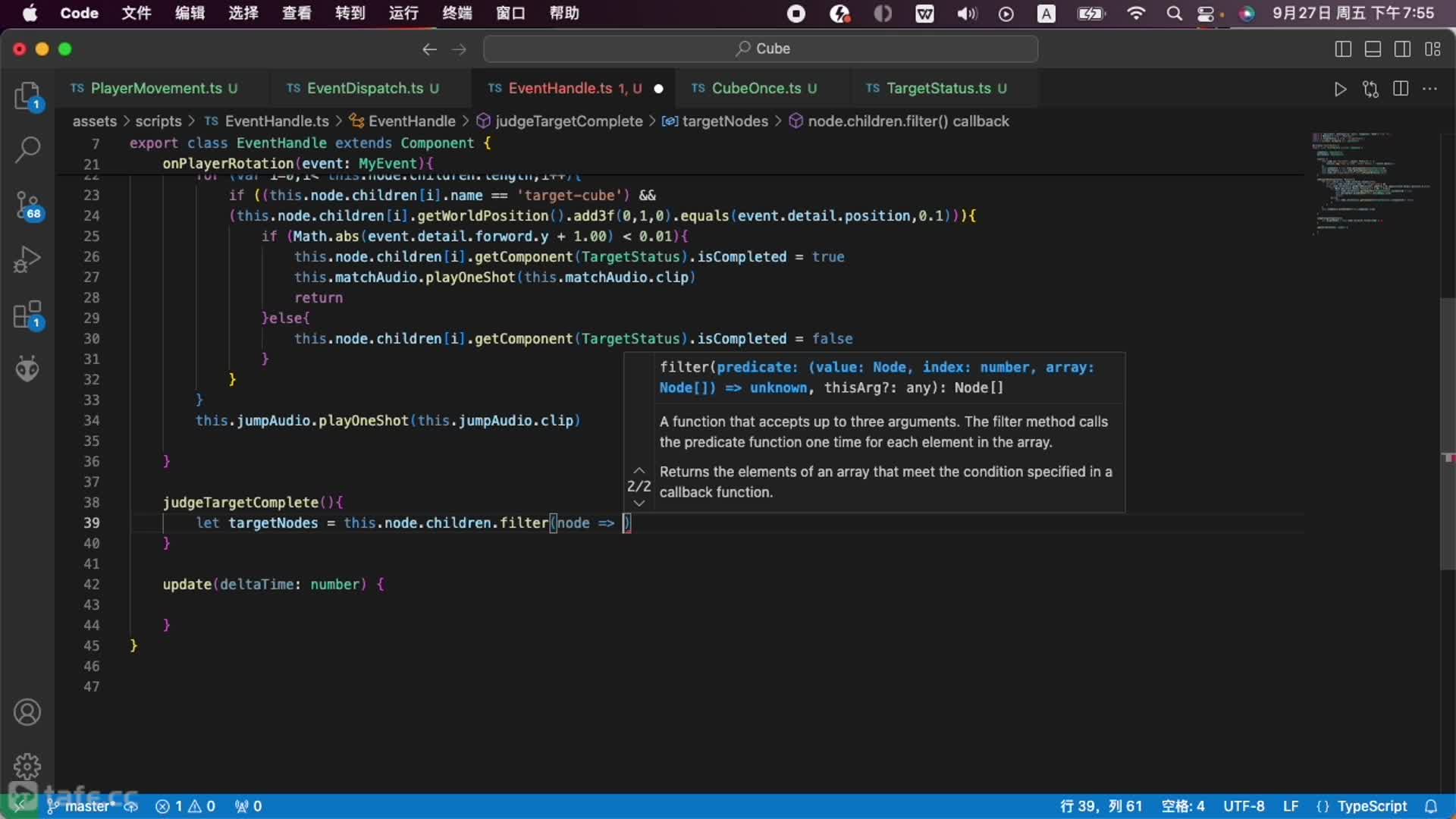The width and height of the screenshot is (1456, 819).
Task: Go back with the left arrow
Action: pyautogui.click(x=429, y=49)
